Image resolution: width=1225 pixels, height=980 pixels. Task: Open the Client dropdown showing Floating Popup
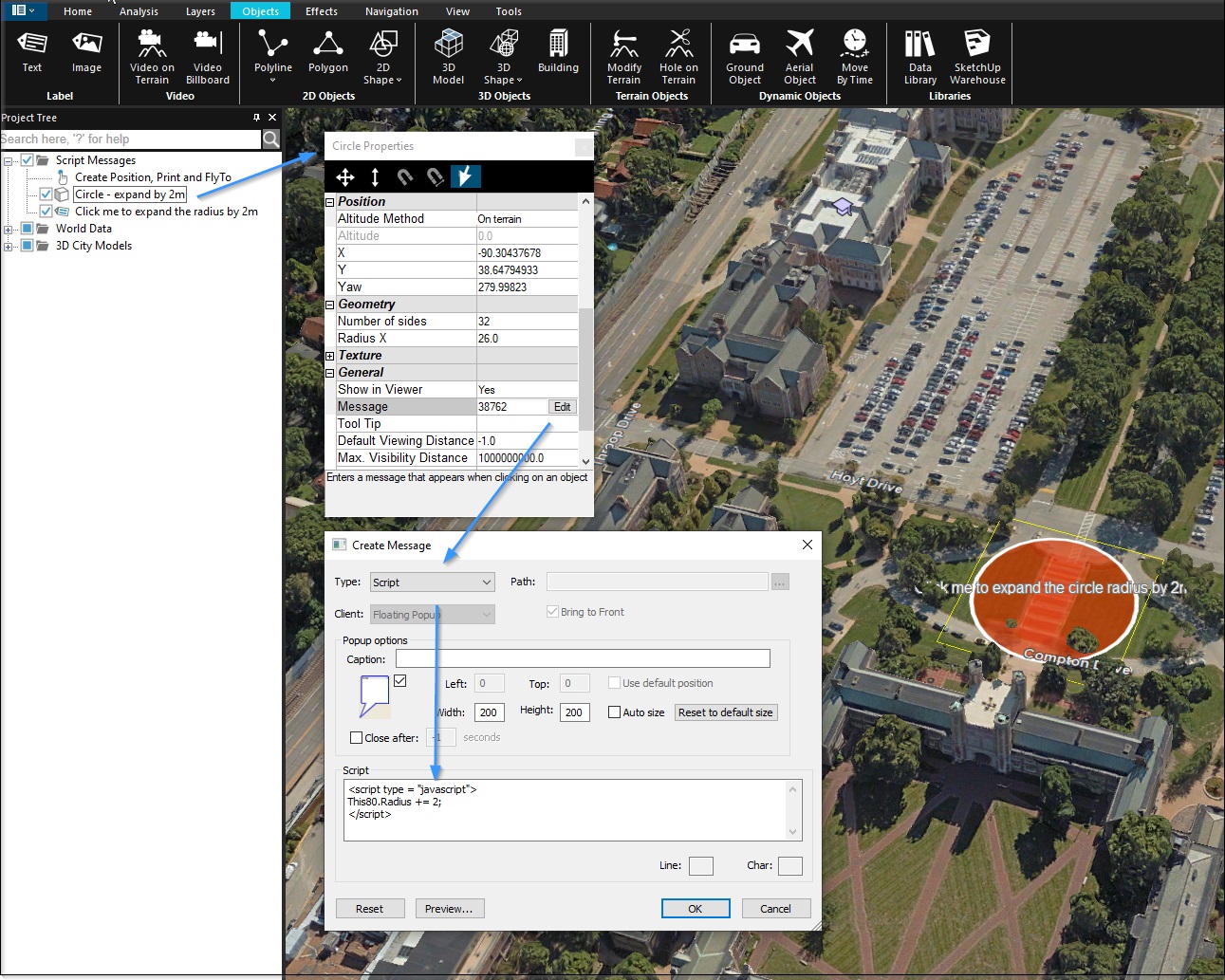pos(433,615)
